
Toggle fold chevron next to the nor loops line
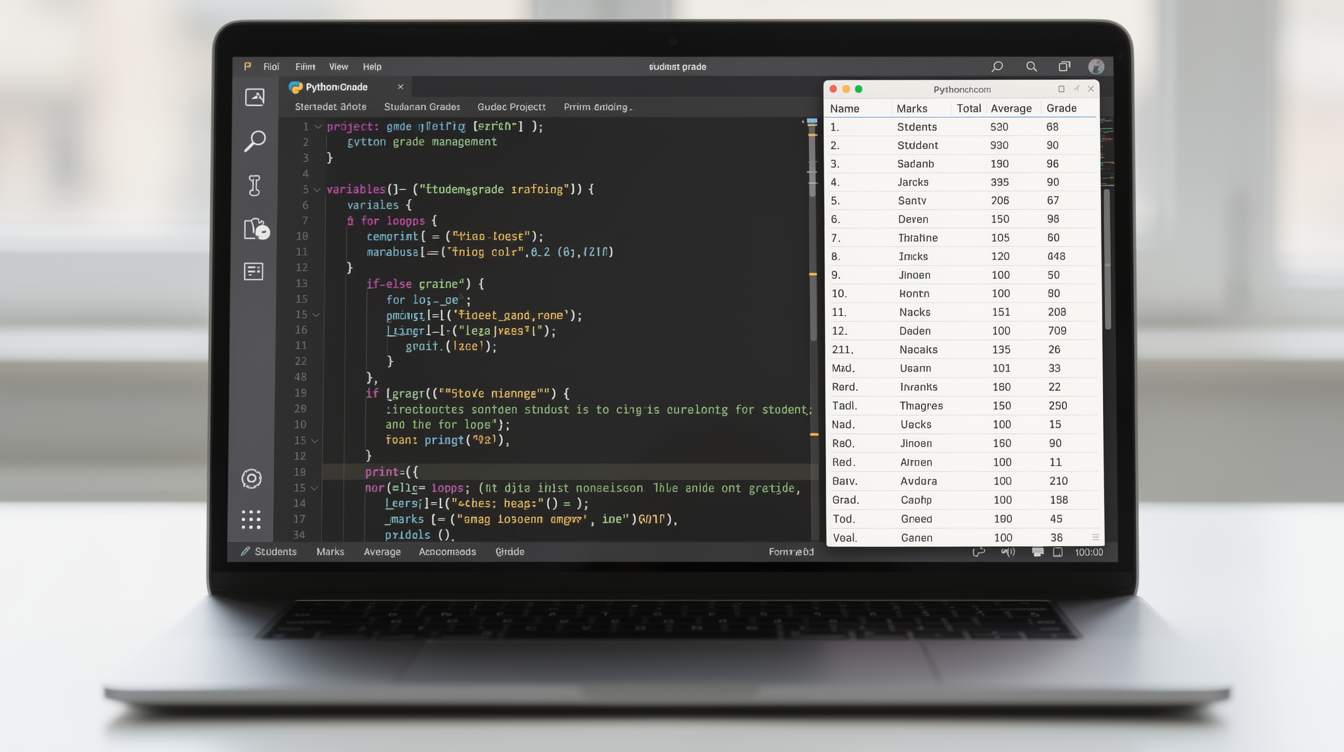click(316, 488)
